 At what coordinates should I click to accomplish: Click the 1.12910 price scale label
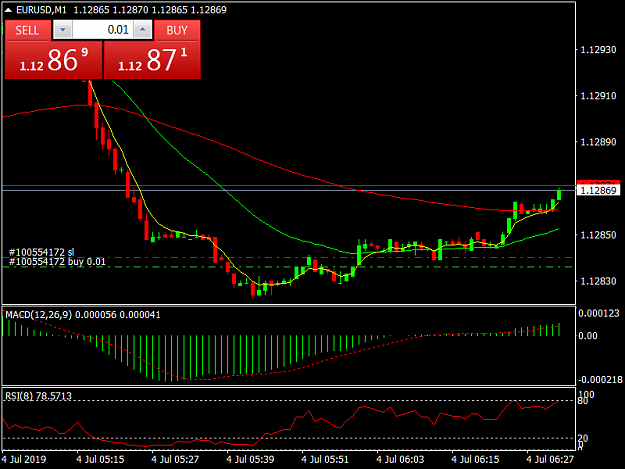pyautogui.click(x=598, y=96)
